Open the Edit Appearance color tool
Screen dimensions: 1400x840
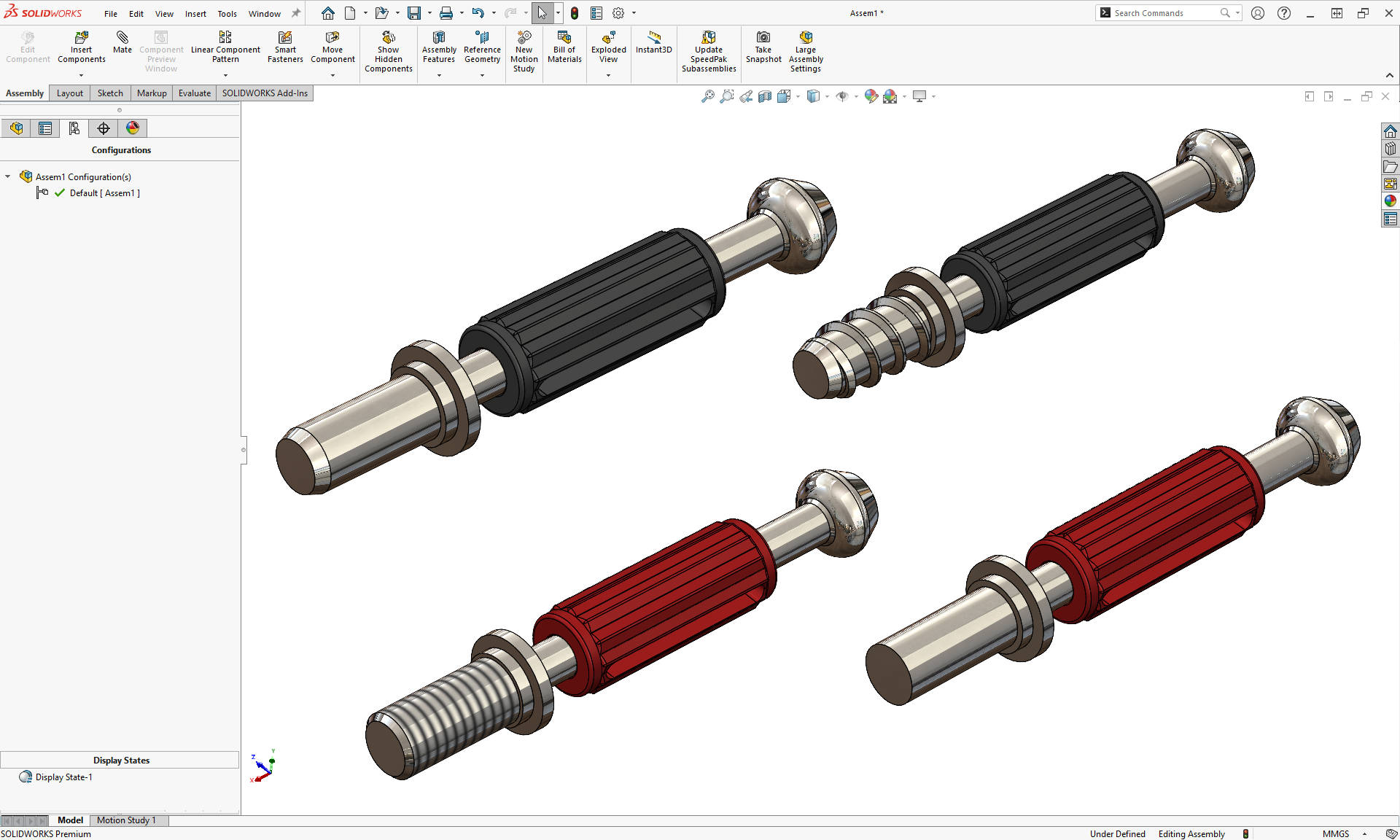tap(871, 96)
